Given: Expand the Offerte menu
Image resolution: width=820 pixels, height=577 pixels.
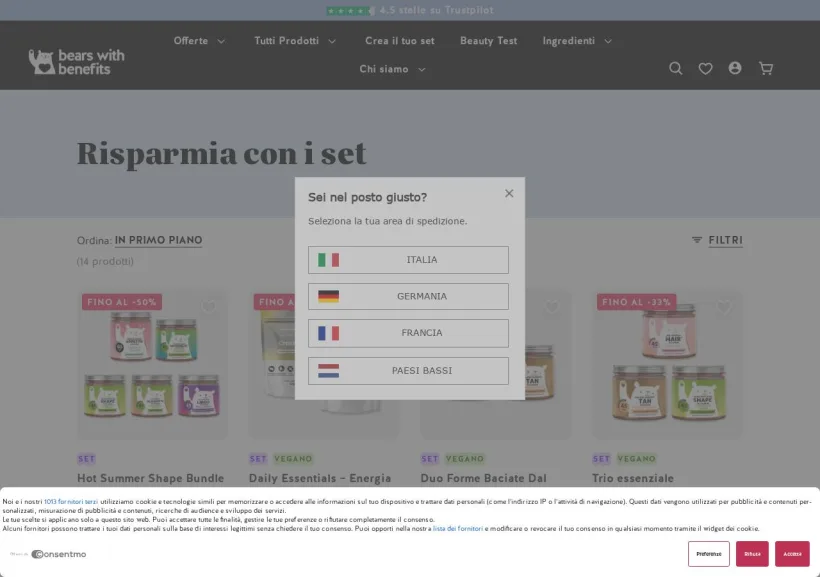Looking at the screenshot, I should [199, 41].
